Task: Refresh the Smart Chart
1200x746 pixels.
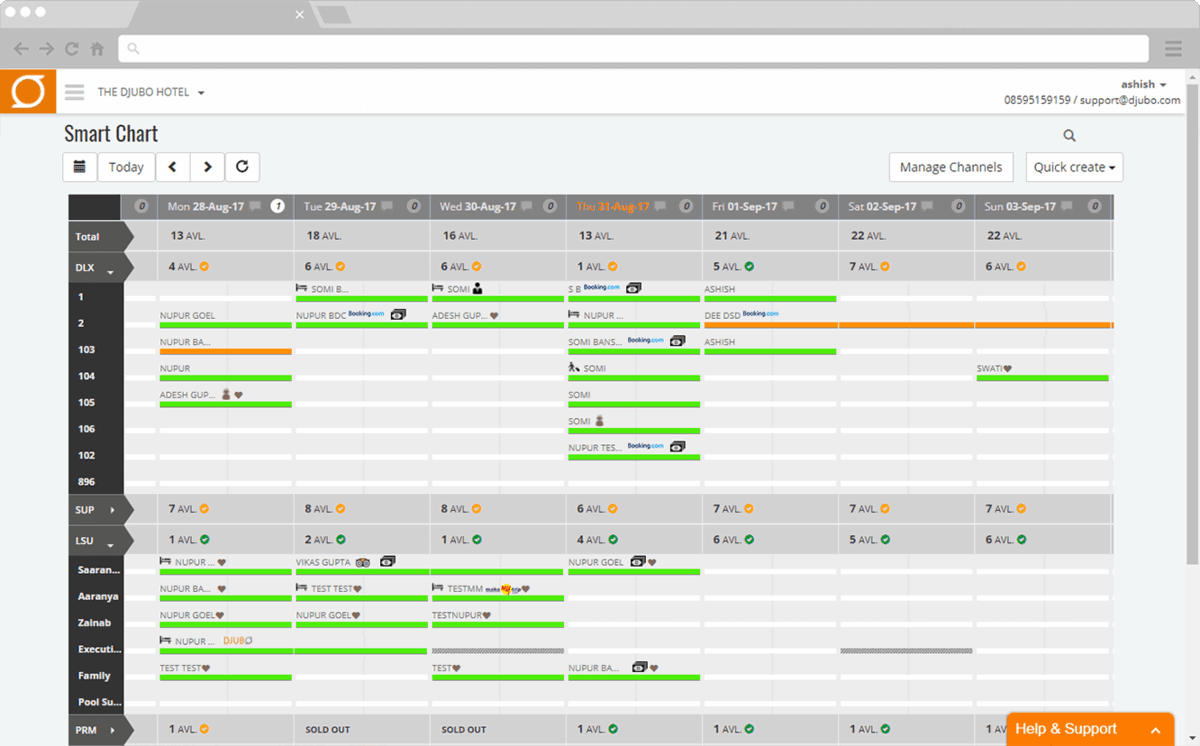Action: click(242, 167)
